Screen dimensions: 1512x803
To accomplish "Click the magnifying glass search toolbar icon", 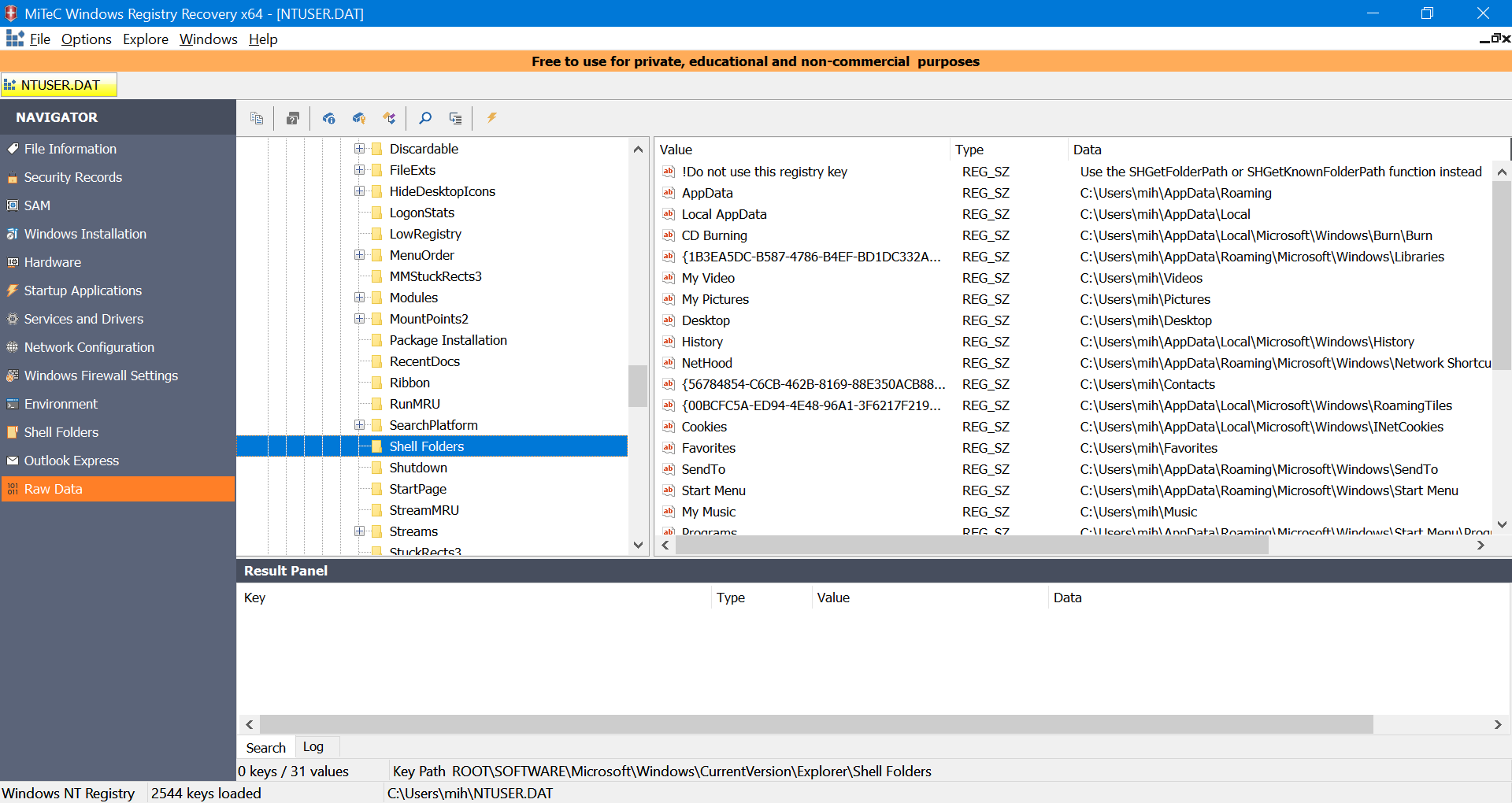I will (425, 118).
